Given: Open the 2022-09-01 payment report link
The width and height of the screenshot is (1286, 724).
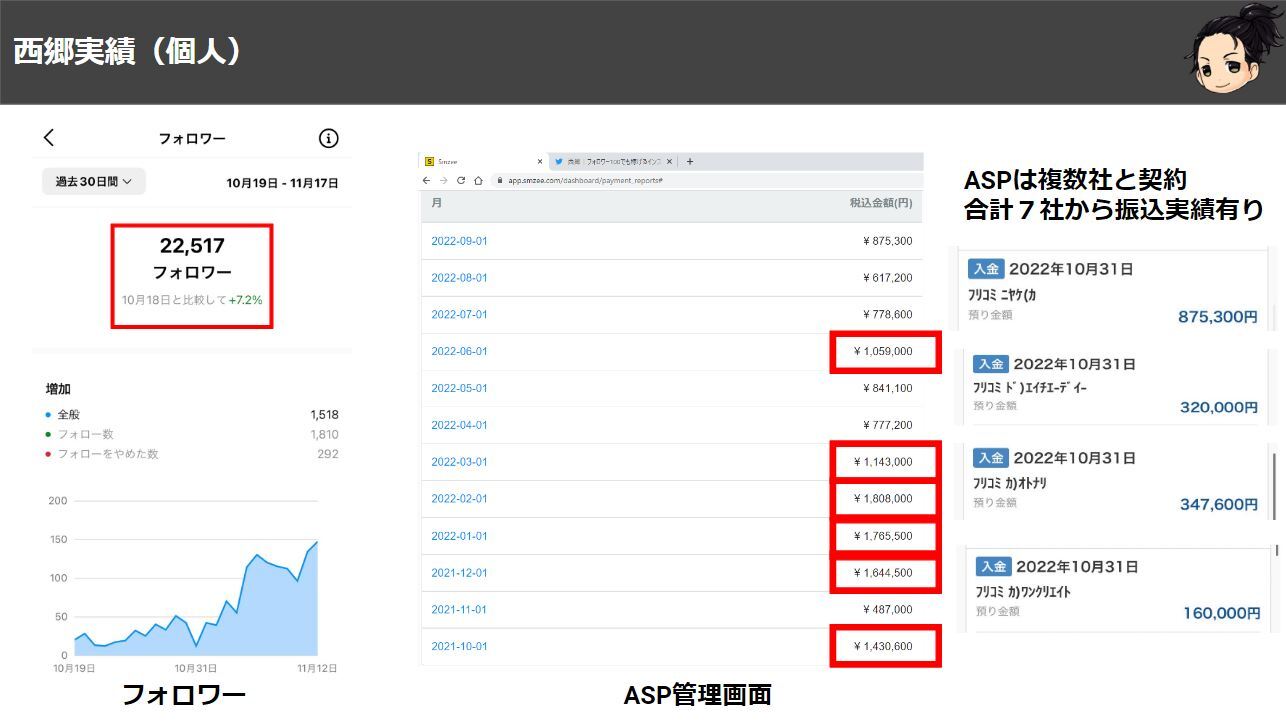Looking at the screenshot, I should coord(459,241).
